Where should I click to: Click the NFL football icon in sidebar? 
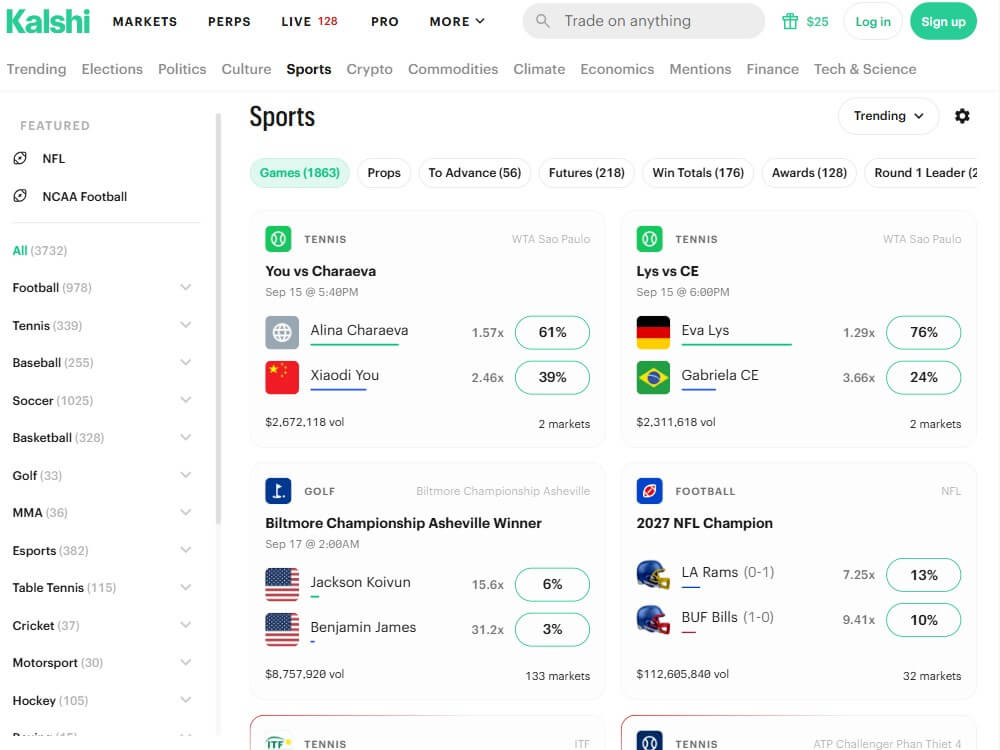tap(20, 158)
